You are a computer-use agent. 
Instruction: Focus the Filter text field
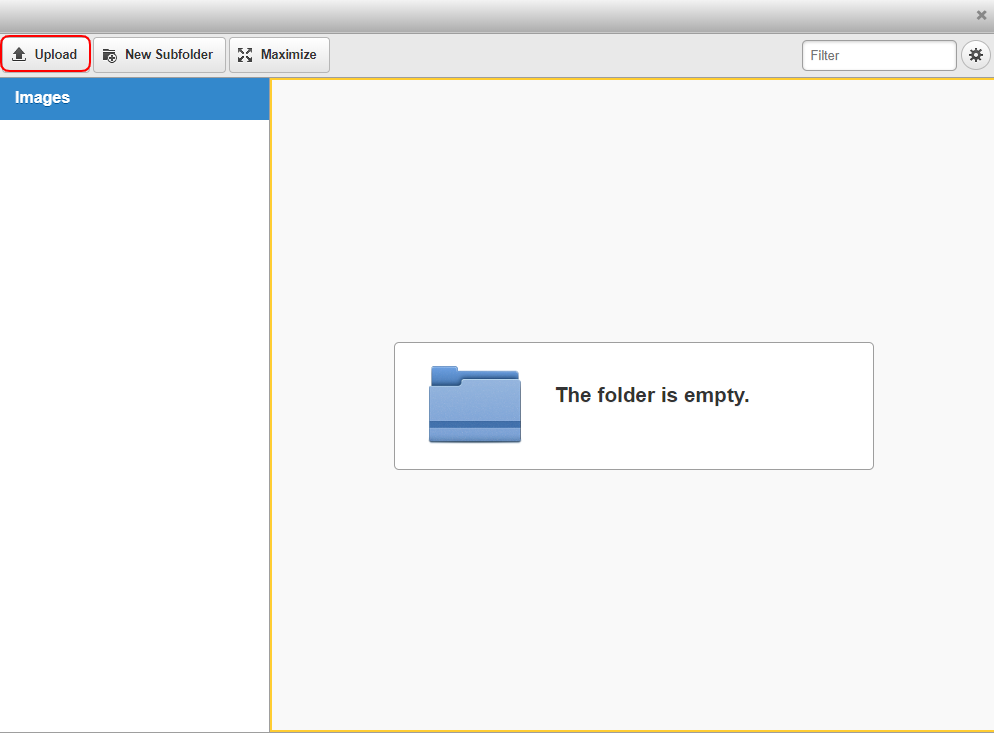pos(878,55)
